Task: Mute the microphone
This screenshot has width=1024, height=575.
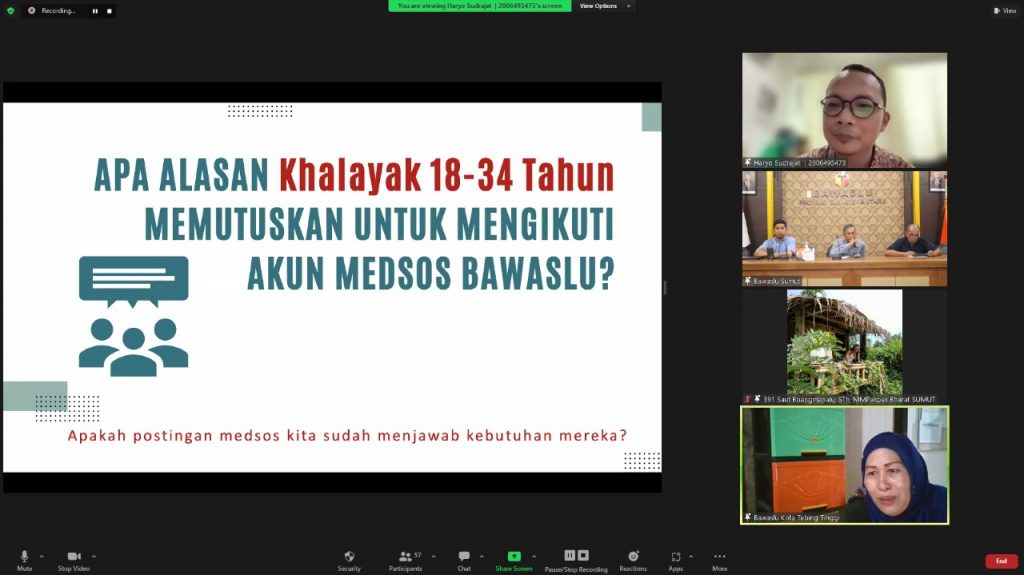Action: [x=24, y=558]
